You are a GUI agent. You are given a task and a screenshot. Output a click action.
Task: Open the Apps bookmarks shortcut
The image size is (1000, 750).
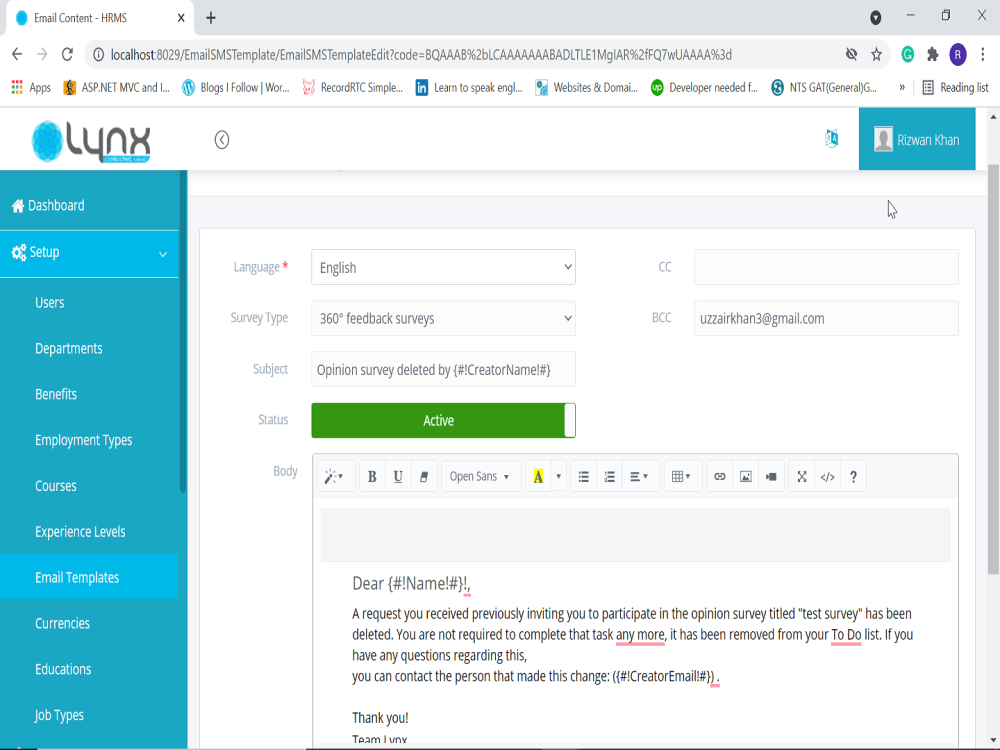[31, 87]
